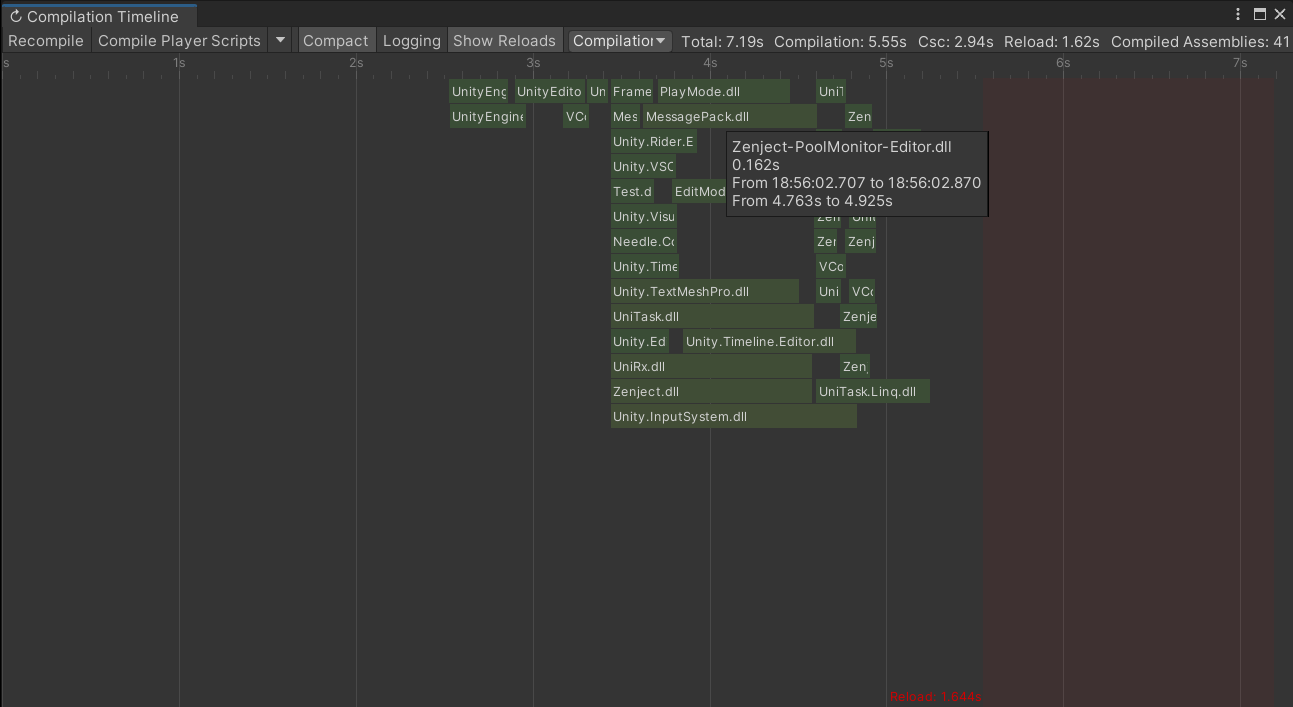Select the PlayMode.dll timeline bar
Screen dimensions: 1293x707
[x=723, y=92]
